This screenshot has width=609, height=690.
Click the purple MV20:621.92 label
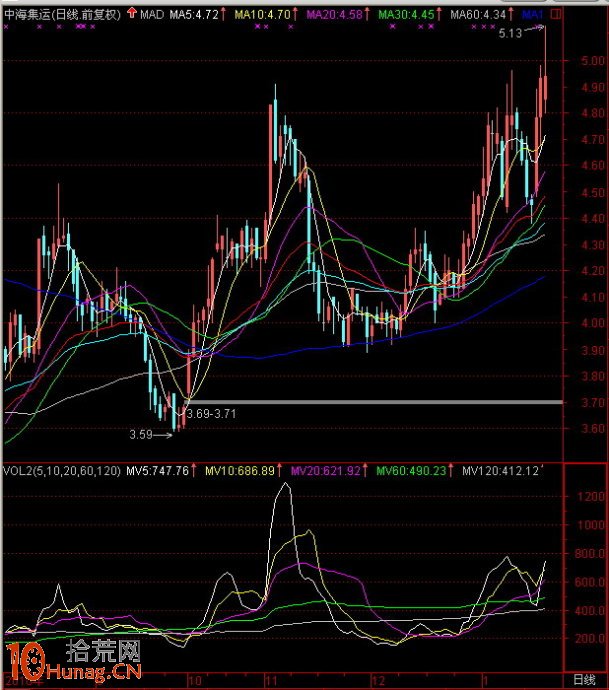pyautogui.click(x=326, y=471)
